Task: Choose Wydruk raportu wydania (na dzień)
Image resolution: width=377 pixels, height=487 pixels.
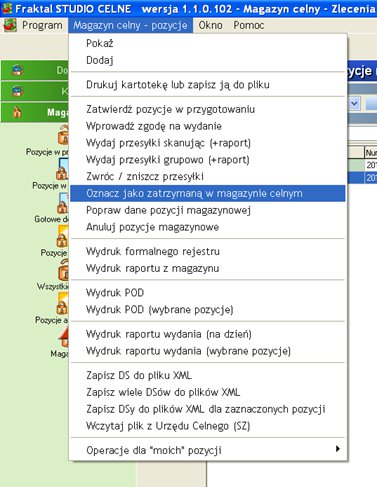Action: tap(207, 334)
